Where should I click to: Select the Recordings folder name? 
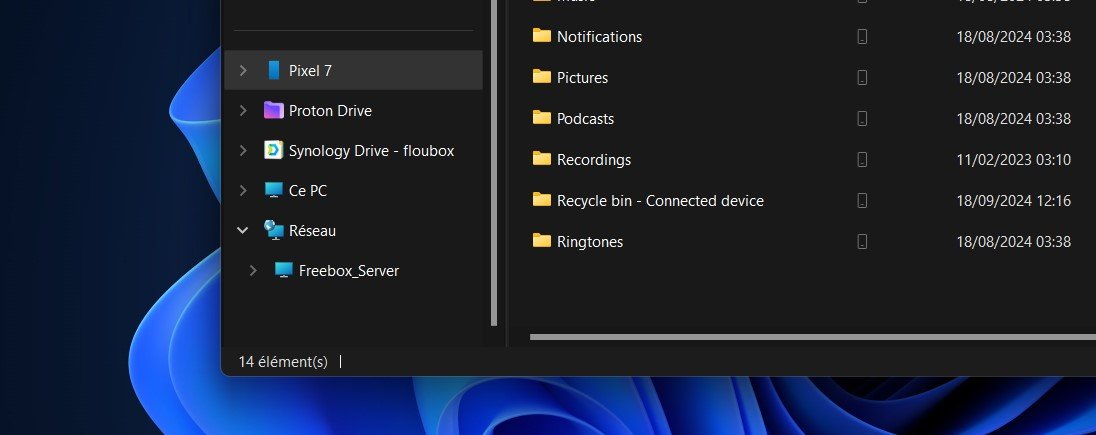pos(593,159)
